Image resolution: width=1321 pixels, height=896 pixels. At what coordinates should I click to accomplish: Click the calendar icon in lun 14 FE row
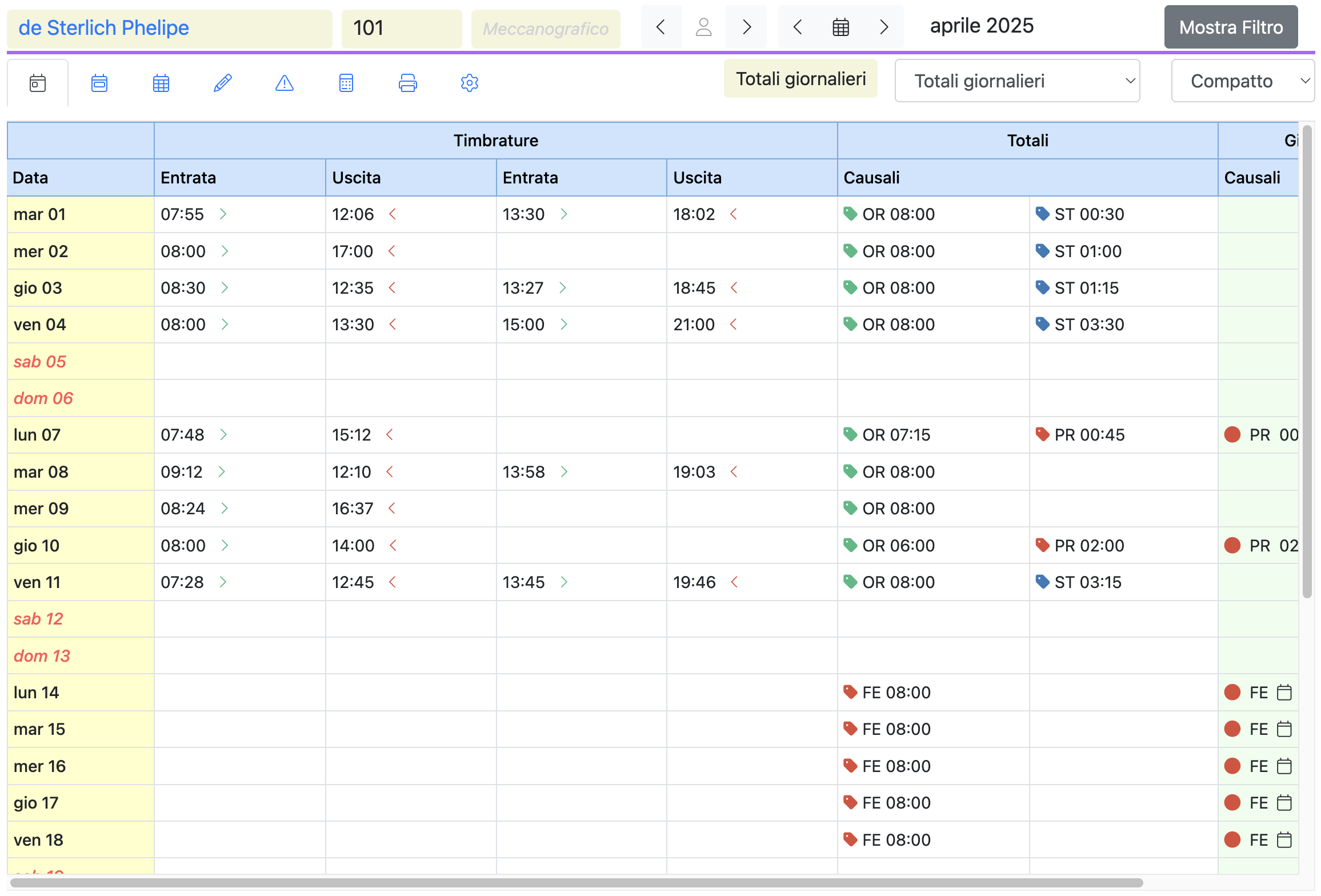1284,693
